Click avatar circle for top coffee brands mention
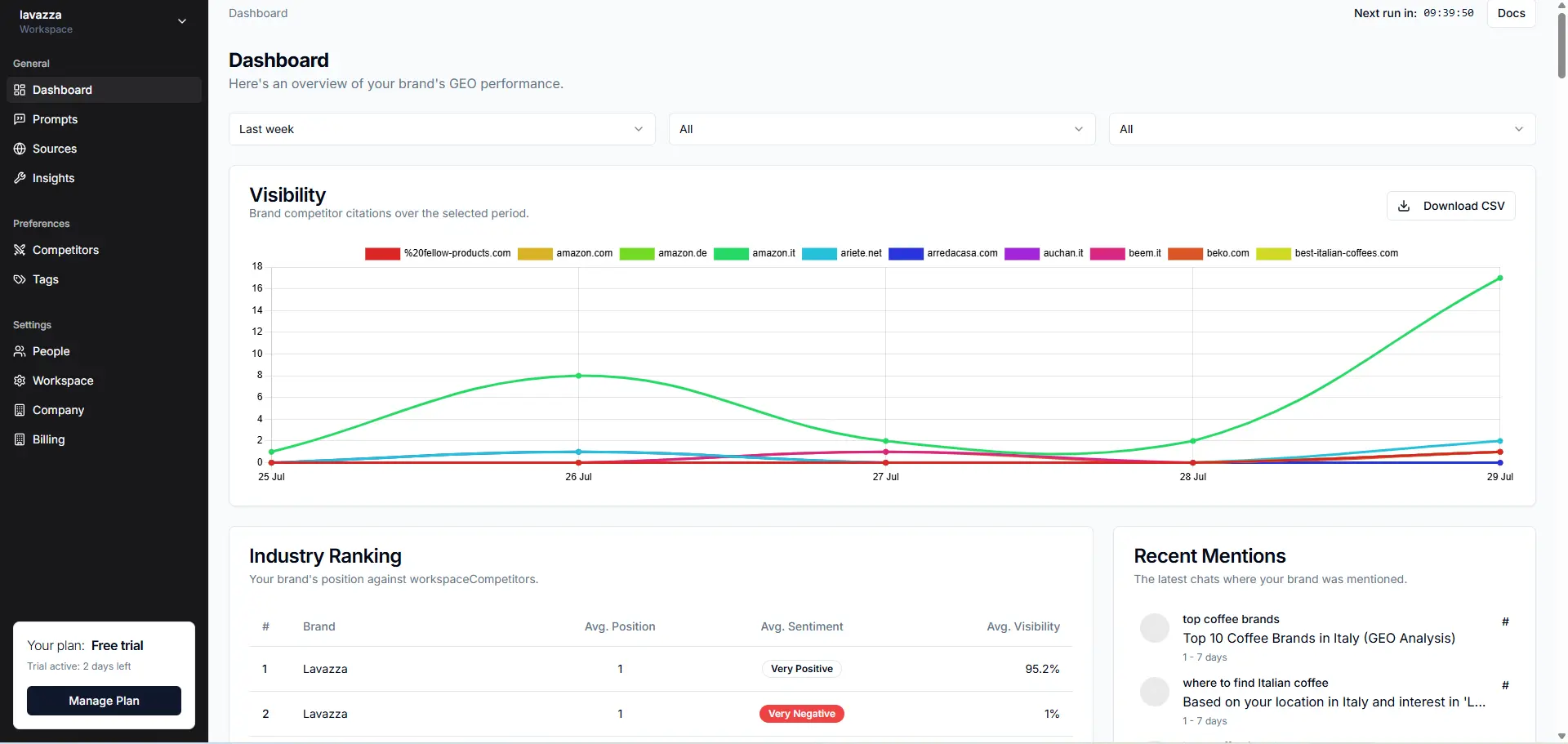The width and height of the screenshot is (1568, 744). (1155, 628)
